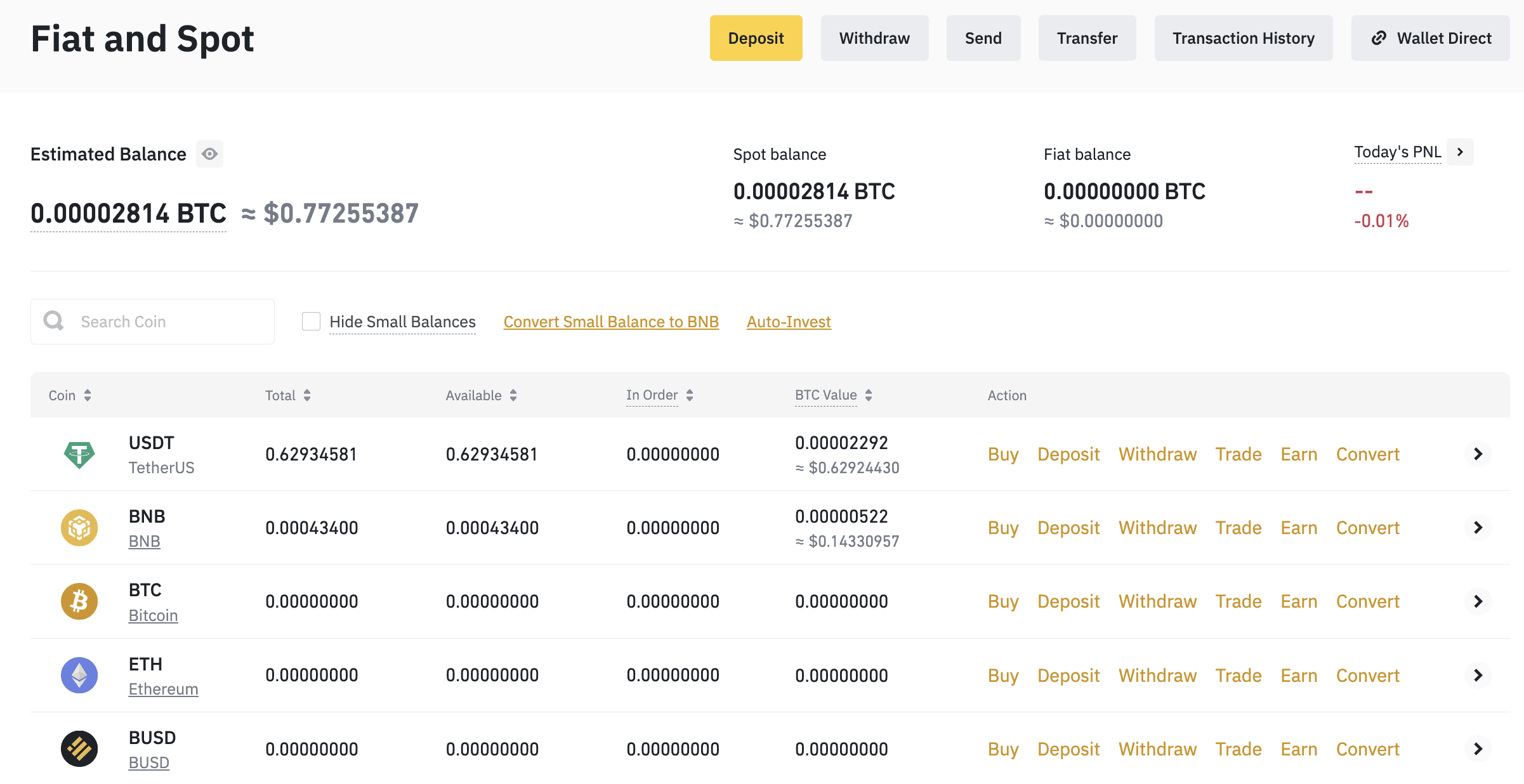Expand the ETH row chevron
This screenshot has width=1524, height=784.
[1478, 675]
